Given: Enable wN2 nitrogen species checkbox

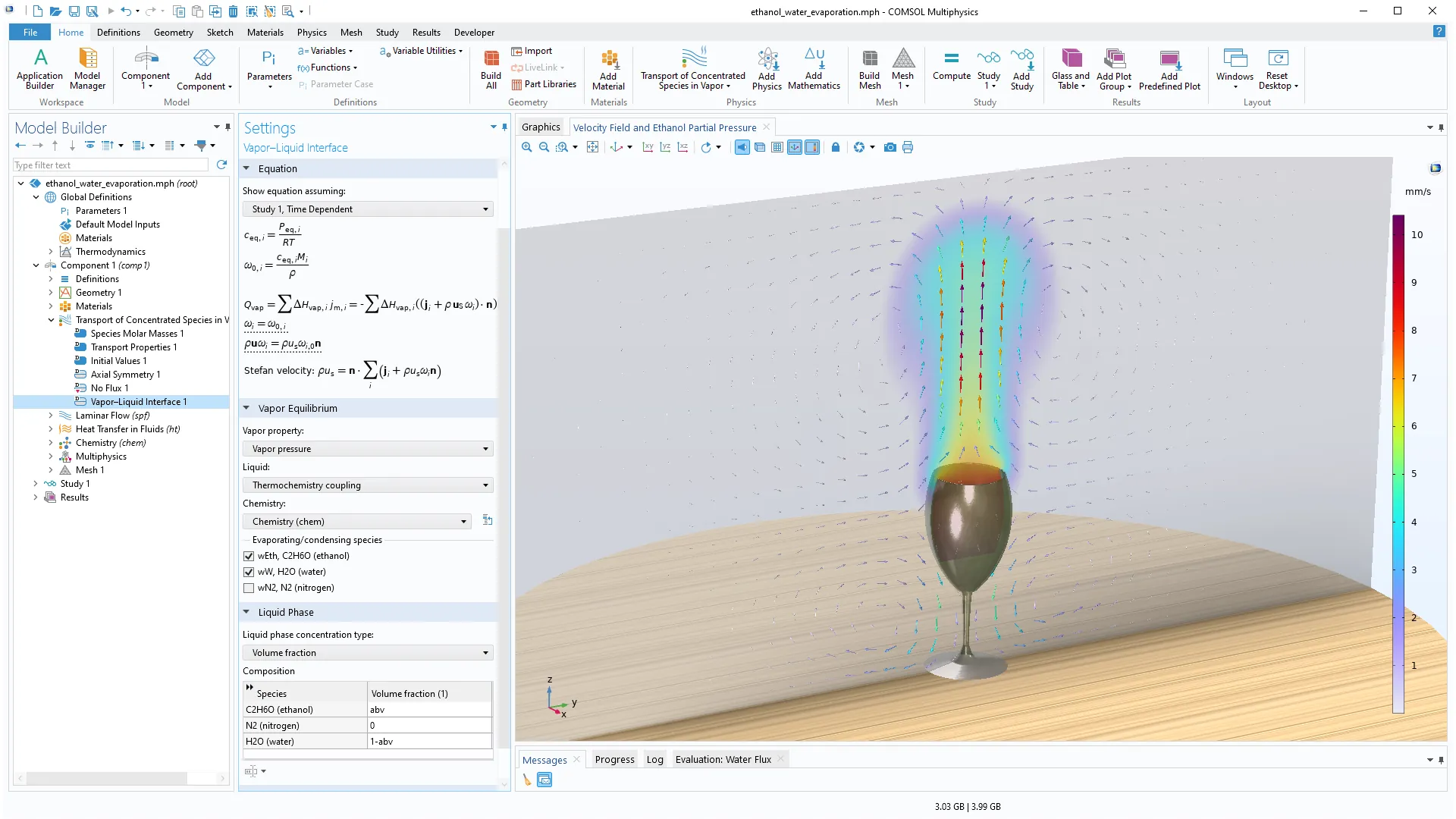Looking at the screenshot, I should pos(249,588).
